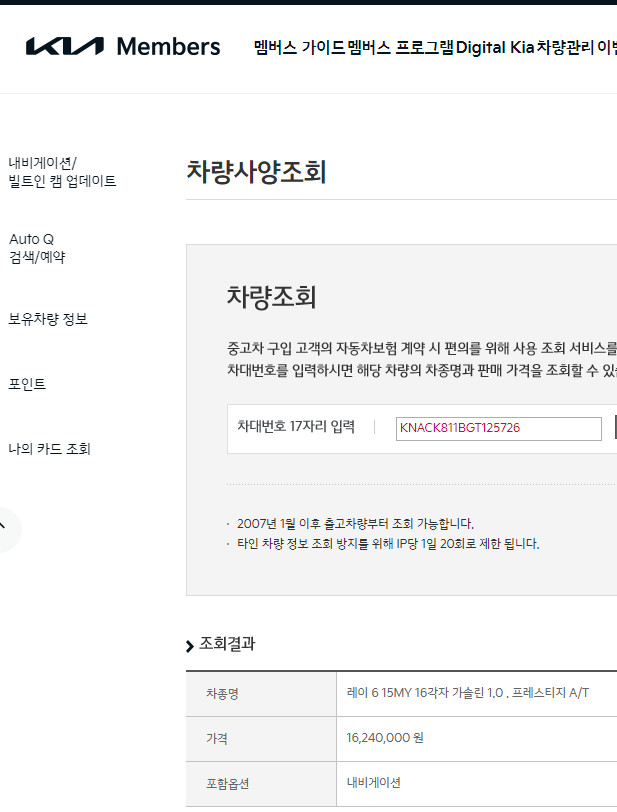Click the 내비게이션 option value cell

pos(477,784)
